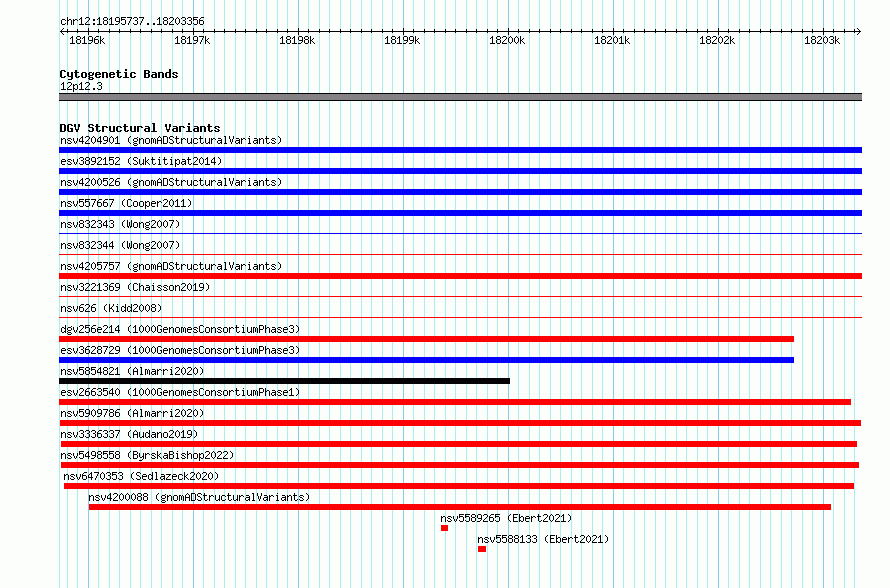Select the blue bar for nsv557667 Cooper2011
The width and height of the screenshot is (890, 588).
tap(460, 213)
